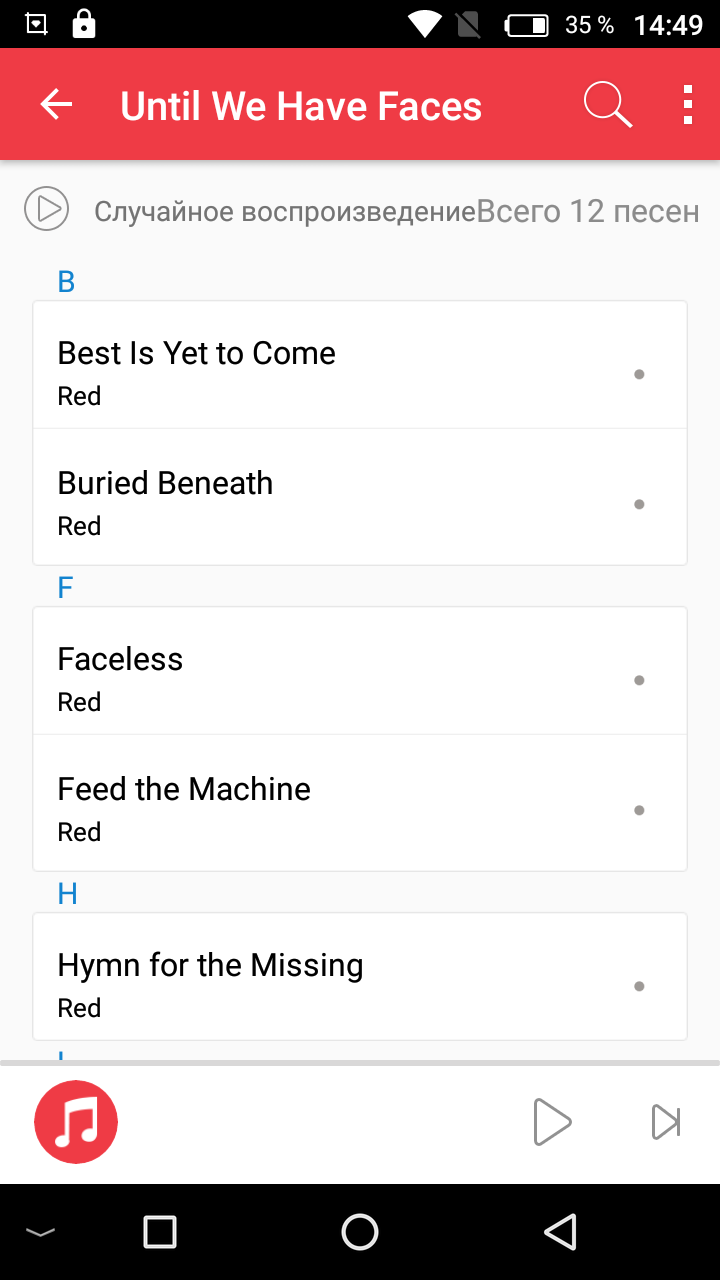Skip to next track in player bar
This screenshot has height=1280, width=720.
(x=666, y=1122)
